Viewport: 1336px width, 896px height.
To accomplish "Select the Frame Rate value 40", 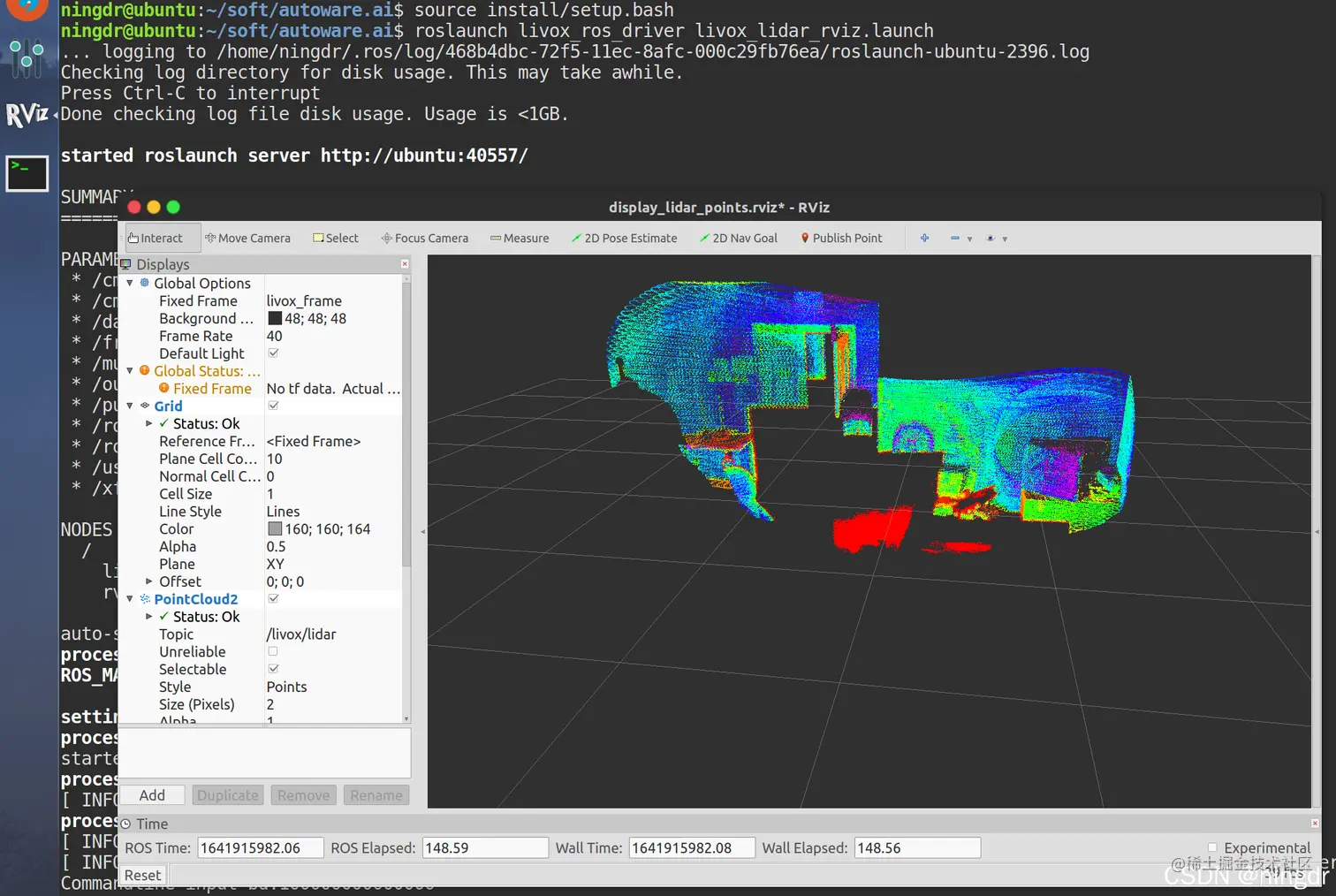I will [274, 336].
